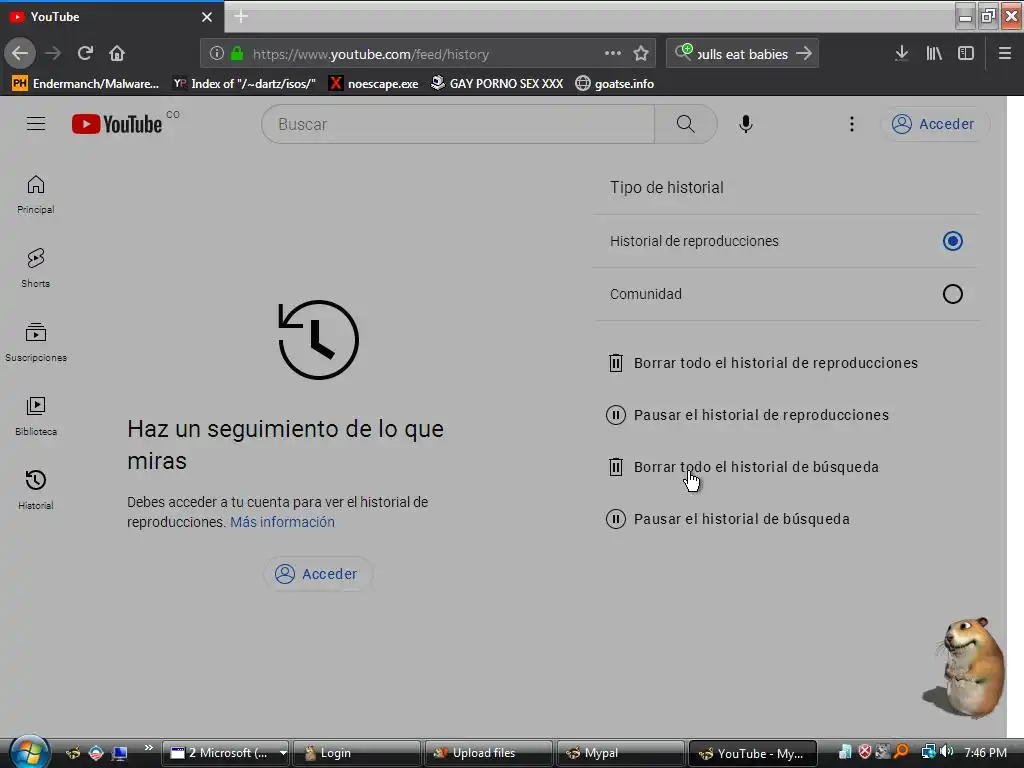Click the Acceder button in the header
This screenshot has width=1024, height=768.
[x=935, y=124]
